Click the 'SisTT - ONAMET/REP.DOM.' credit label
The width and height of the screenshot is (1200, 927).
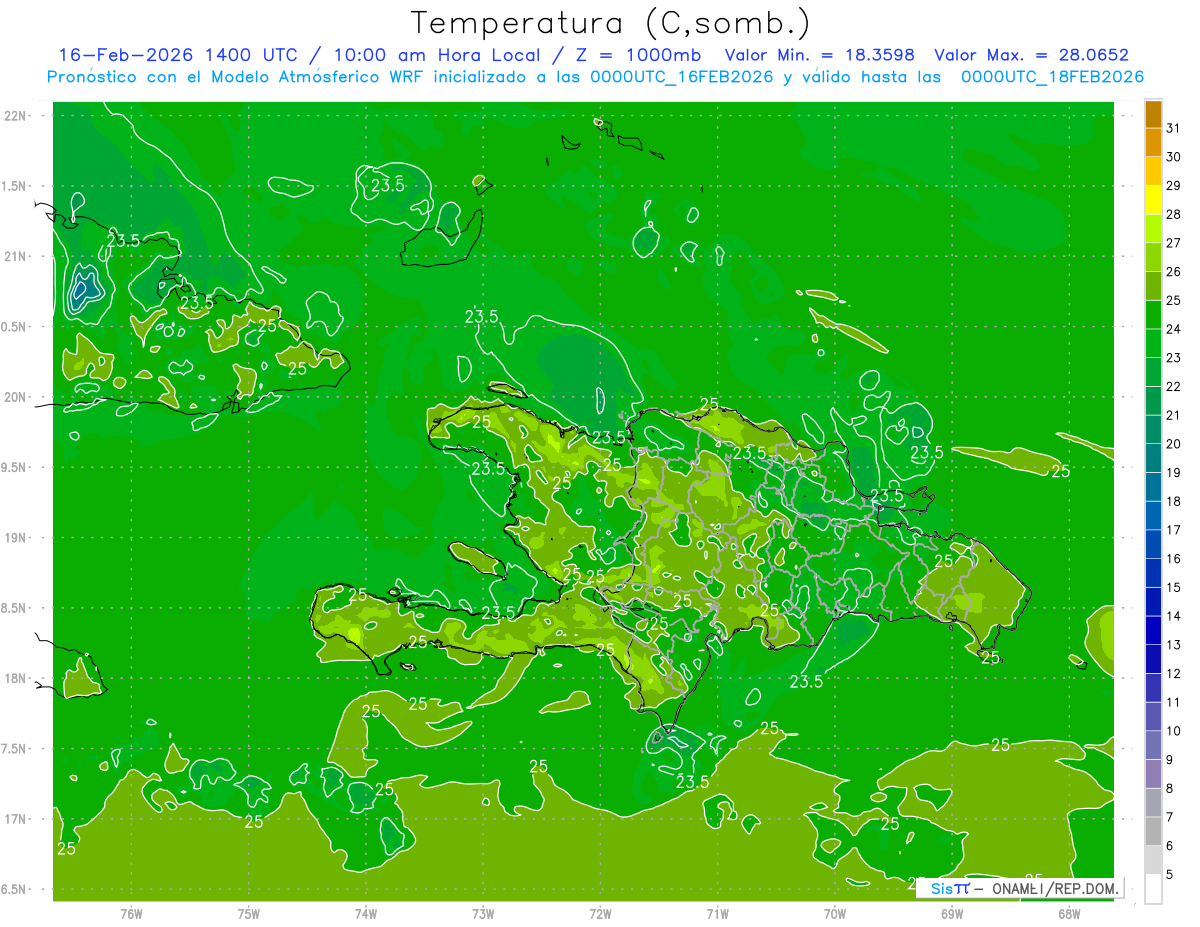(1019, 888)
